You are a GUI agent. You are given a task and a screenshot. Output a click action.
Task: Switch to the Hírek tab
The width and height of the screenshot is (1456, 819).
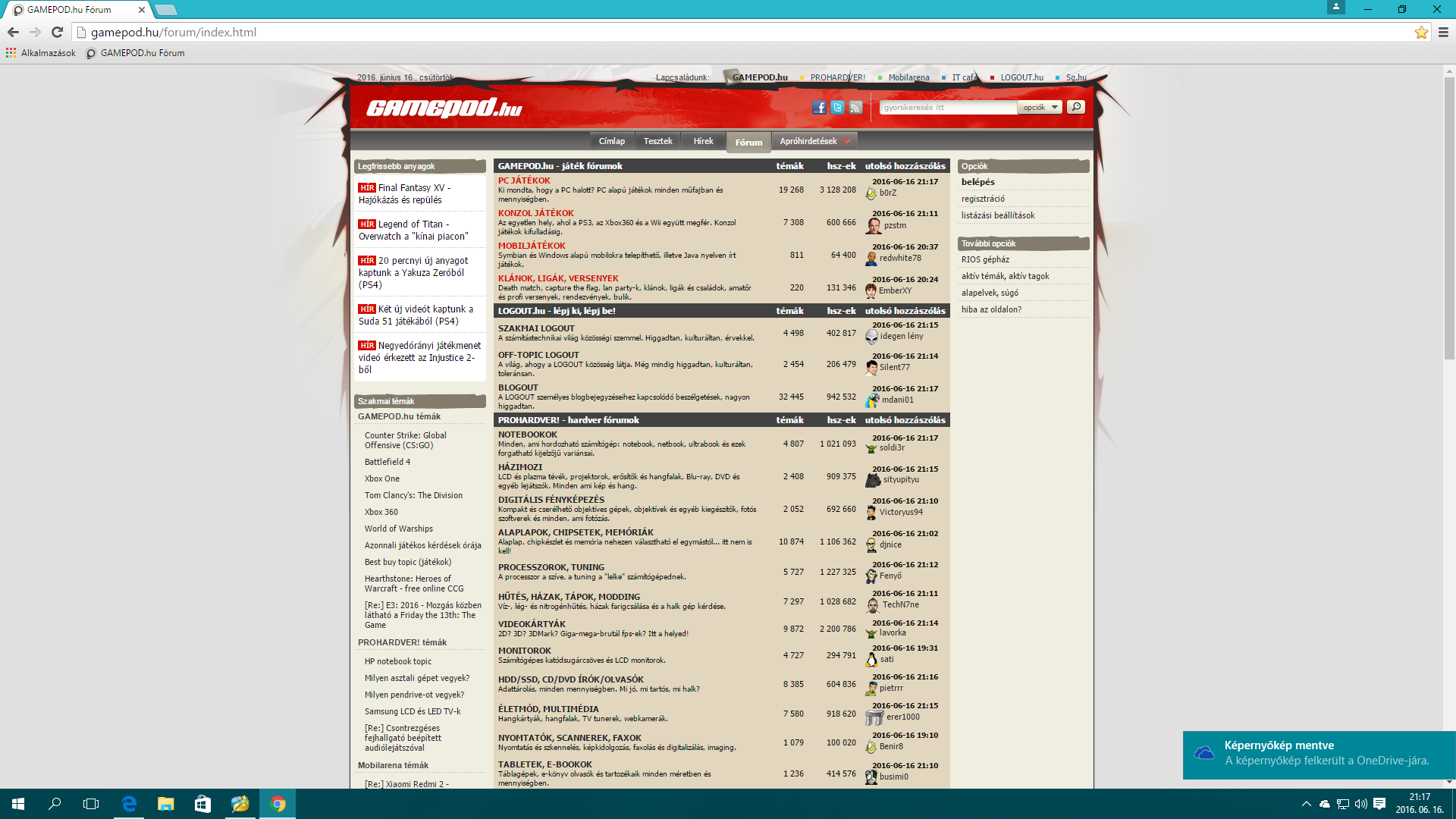coord(703,141)
